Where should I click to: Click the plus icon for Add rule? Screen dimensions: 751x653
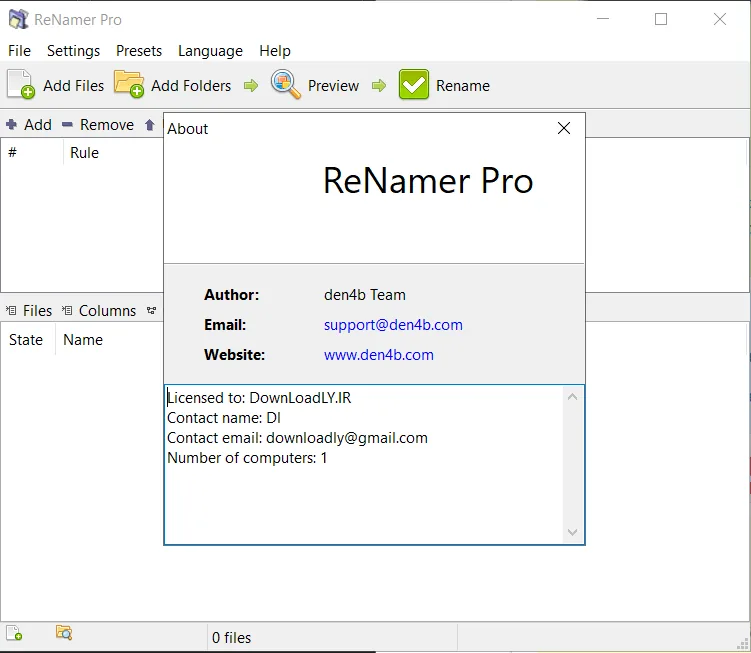11,125
